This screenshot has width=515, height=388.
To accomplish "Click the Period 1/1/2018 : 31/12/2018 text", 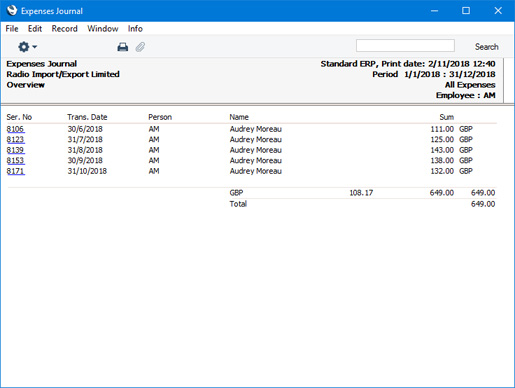I will pos(434,74).
